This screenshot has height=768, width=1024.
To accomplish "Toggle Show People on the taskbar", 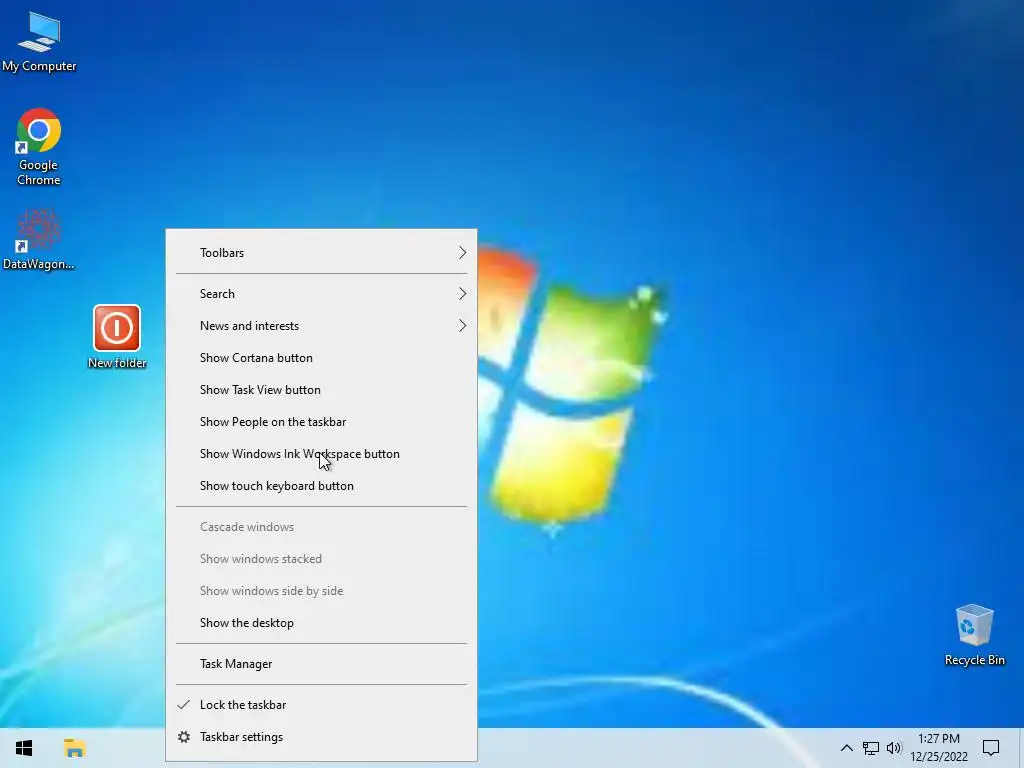I will pos(322,422).
